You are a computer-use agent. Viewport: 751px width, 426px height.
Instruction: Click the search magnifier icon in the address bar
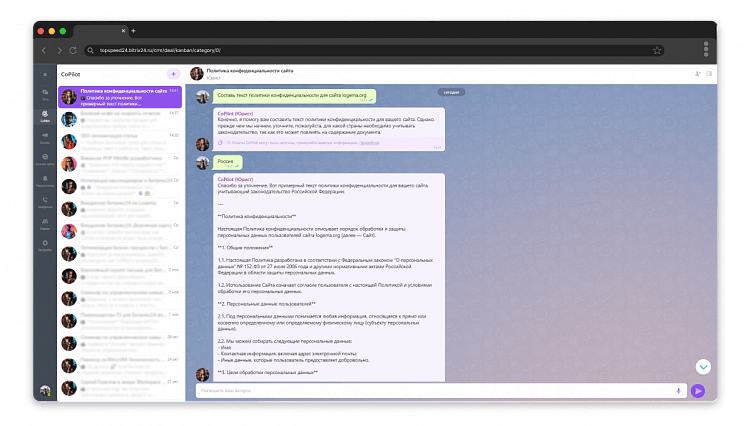click(91, 50)
